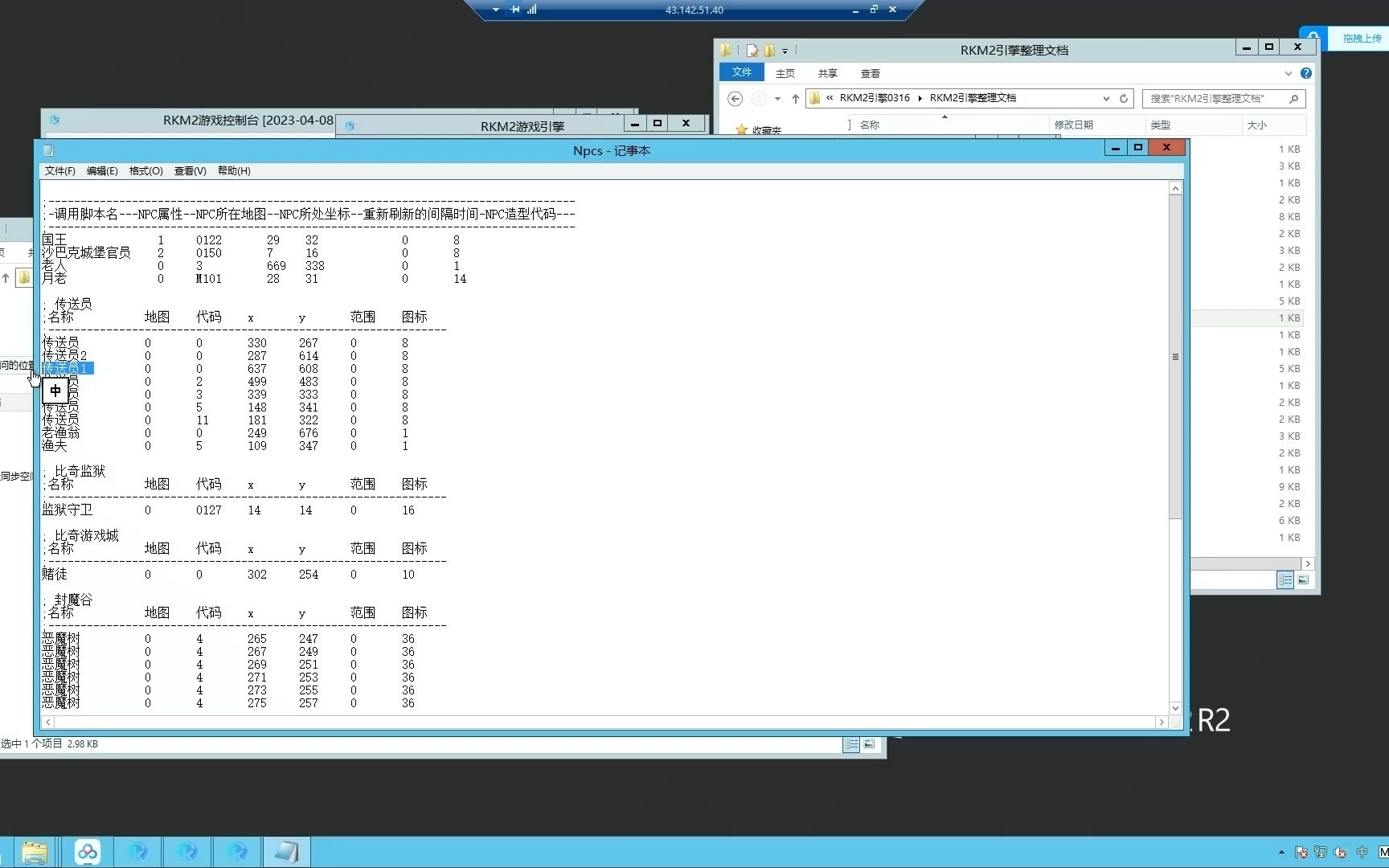This screenshot has width=1389, height=868.
Task: Sort by the 名称 column header
Action: tap(870, 125)
